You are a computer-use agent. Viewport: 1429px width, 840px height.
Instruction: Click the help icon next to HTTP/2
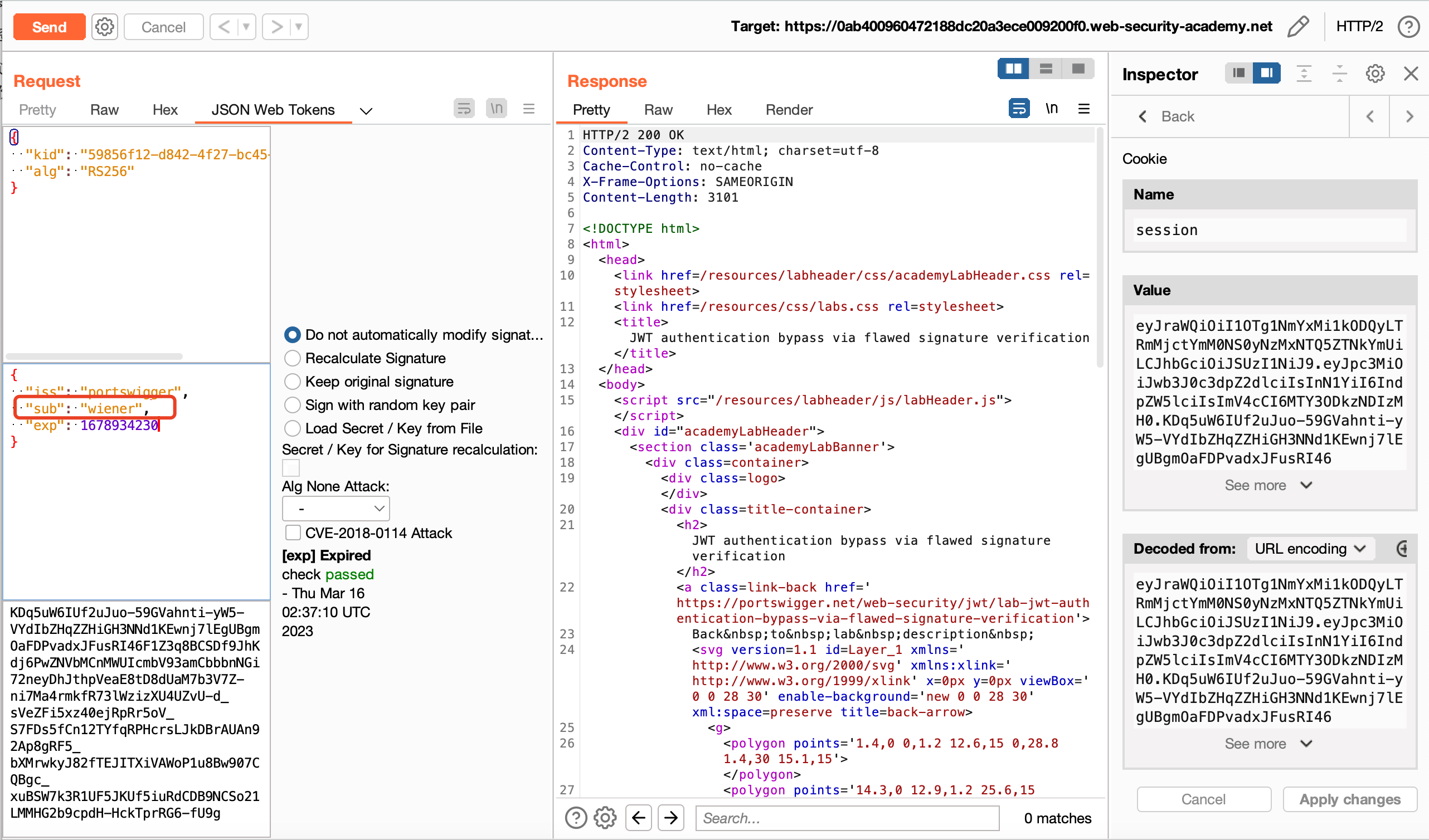click(x=1408, y=27)
